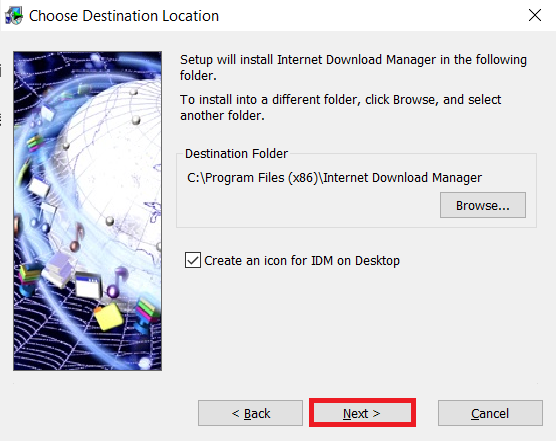Click the Destination Folder group label

[236, 154]
